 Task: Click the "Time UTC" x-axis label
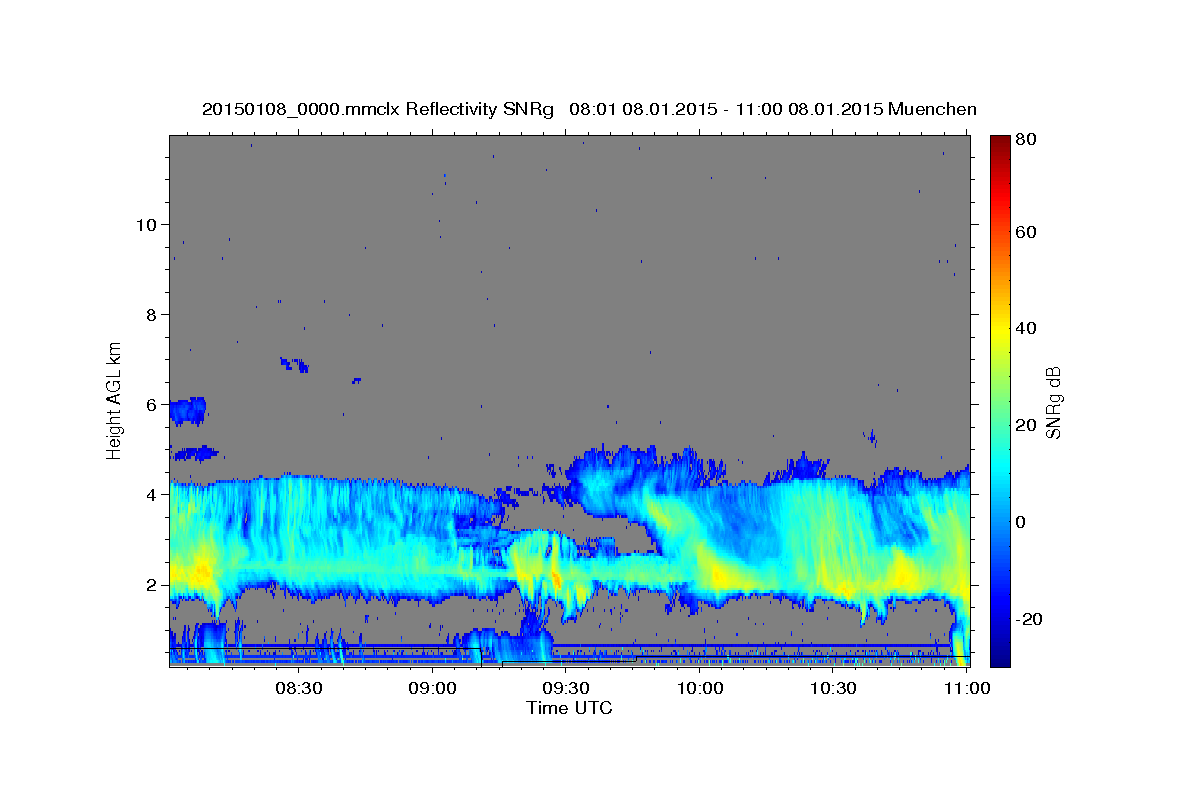click(569, 708)
